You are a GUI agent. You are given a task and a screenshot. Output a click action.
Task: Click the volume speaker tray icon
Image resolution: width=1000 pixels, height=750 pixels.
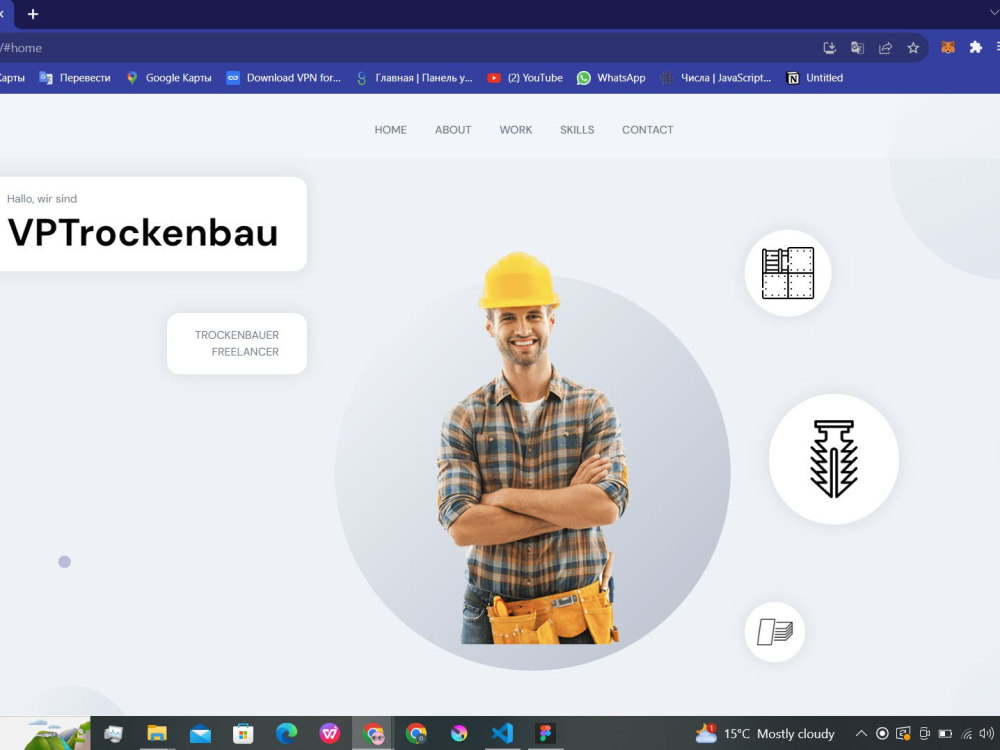(x=987, y=733)
